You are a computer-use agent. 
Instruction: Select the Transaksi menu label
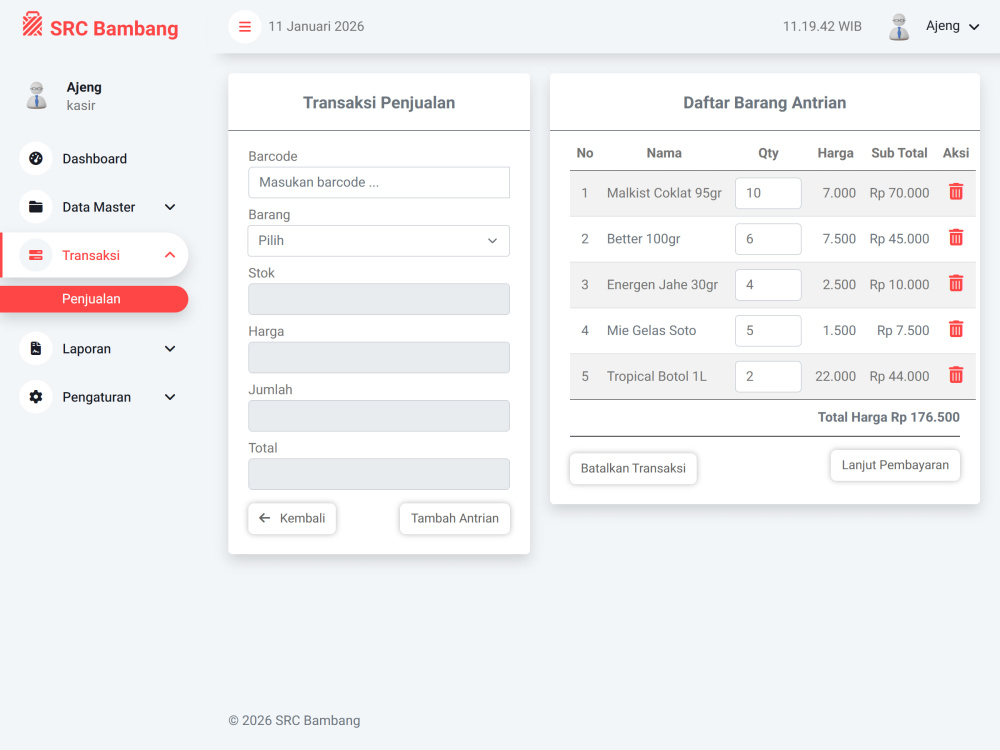[x=91, y=255]
